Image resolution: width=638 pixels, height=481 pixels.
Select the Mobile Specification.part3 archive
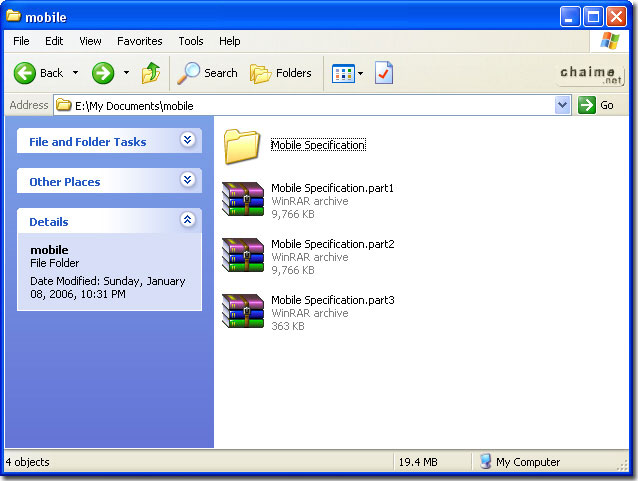(x=244, y=312)
